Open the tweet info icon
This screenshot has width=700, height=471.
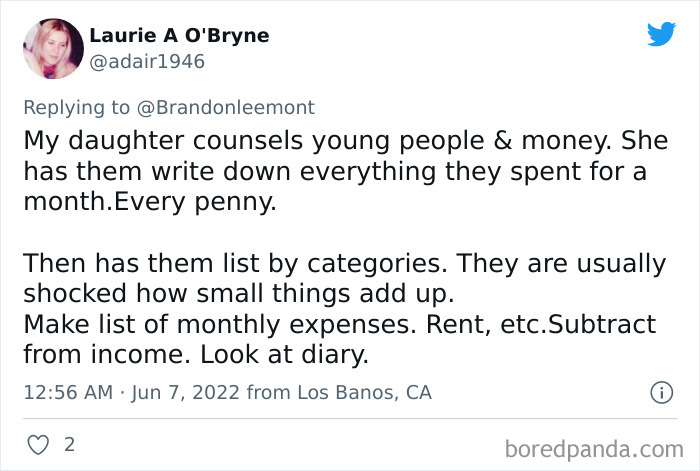tap(661, 394)
